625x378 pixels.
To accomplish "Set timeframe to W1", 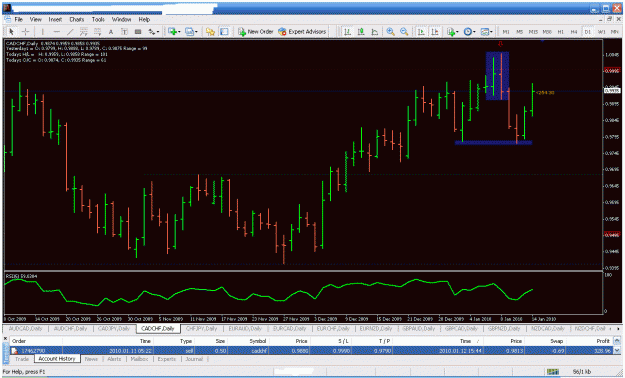I will click(x=601, y=32).
